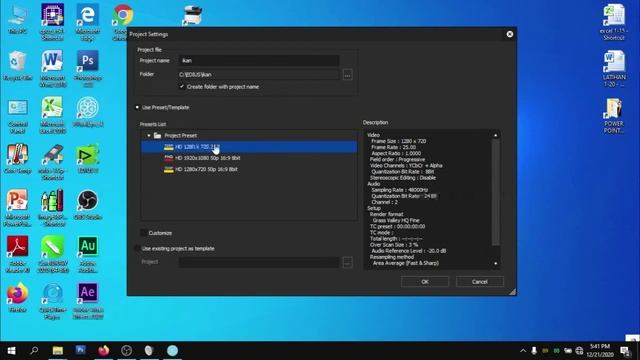Launch Microsoft Word desktop shortcut
Viewport: 640px width, 360px height.
point(52,68)
